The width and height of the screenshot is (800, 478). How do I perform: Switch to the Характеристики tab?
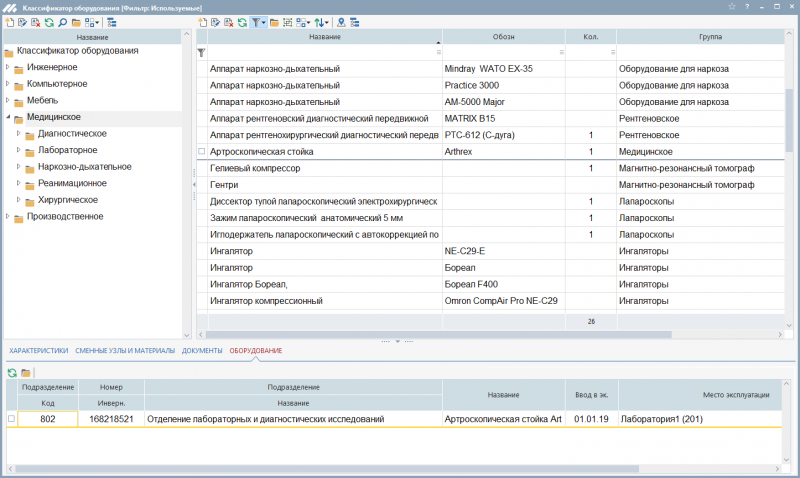pos(39,351)
